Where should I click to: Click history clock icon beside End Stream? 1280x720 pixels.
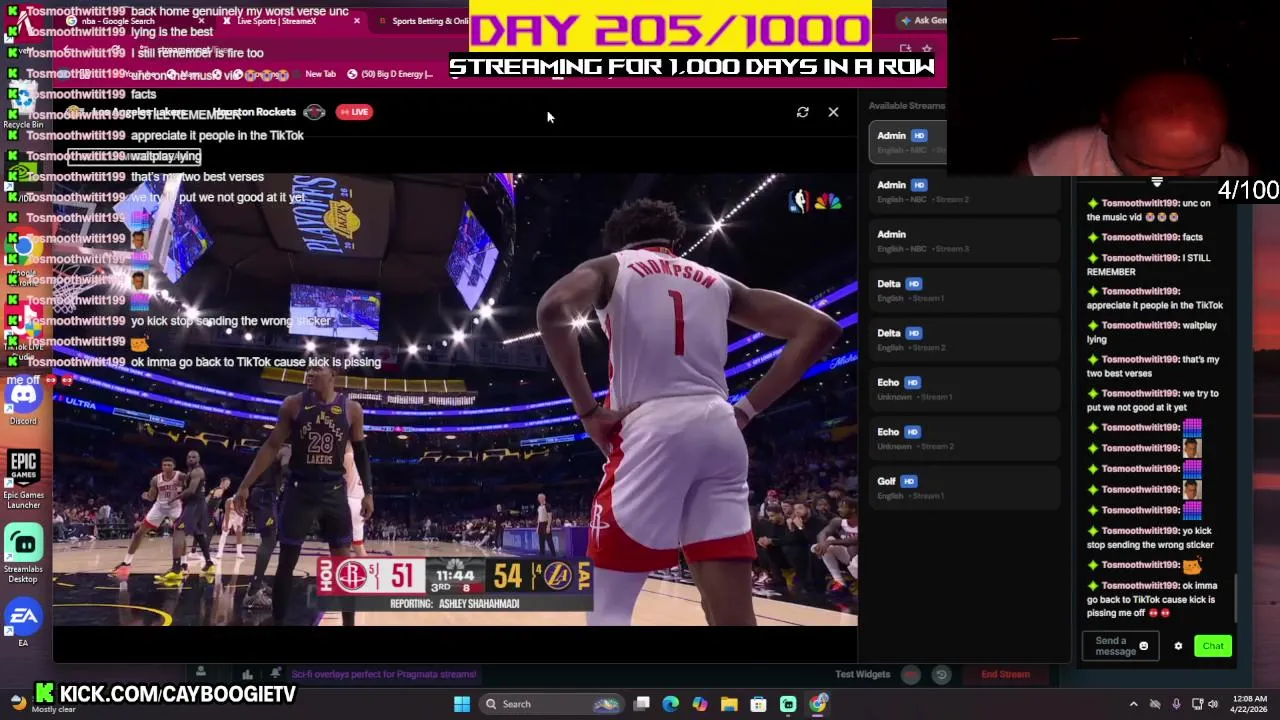[941, 675]
